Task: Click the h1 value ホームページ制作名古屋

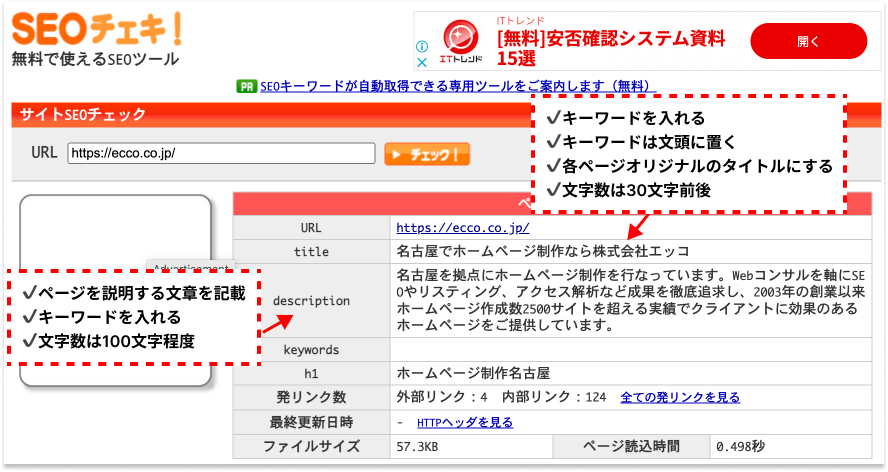Action: coord(473,373)
